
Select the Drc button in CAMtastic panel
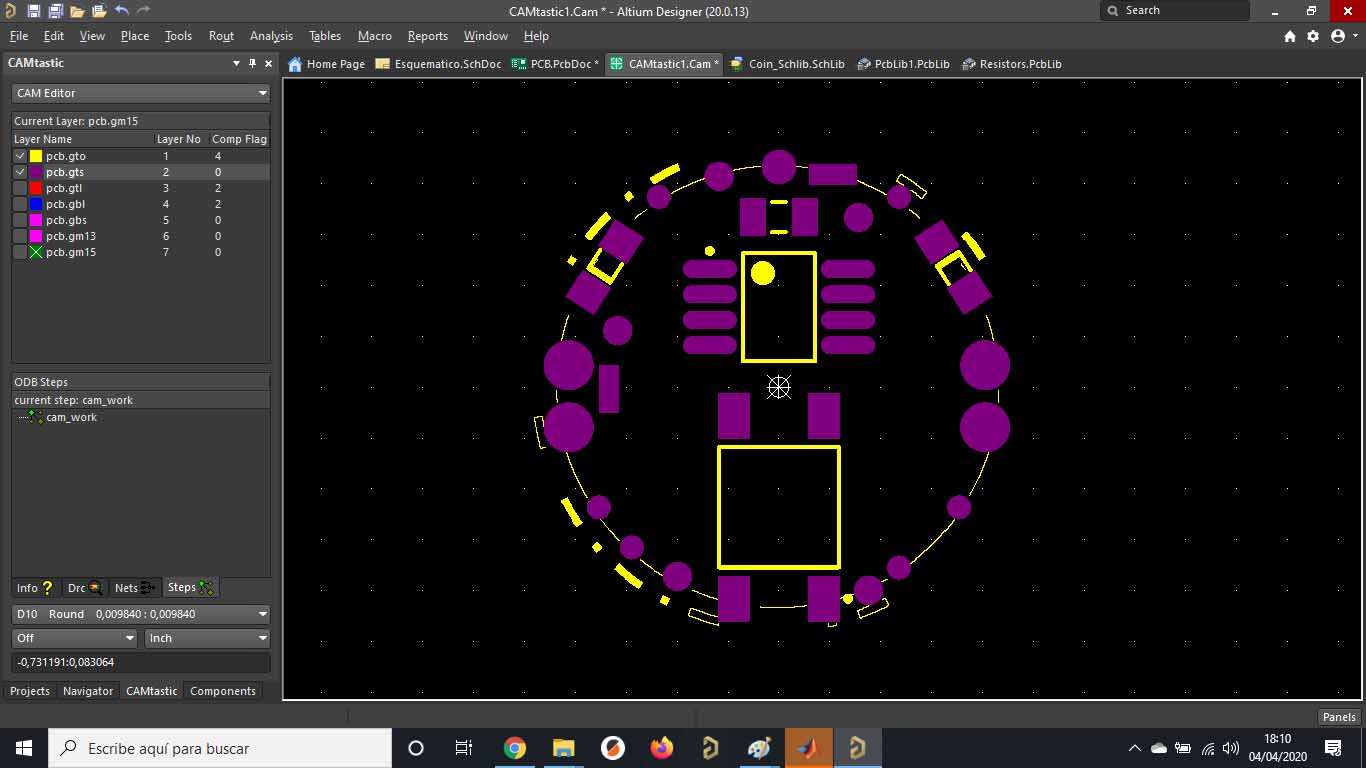tap(84, 588)
